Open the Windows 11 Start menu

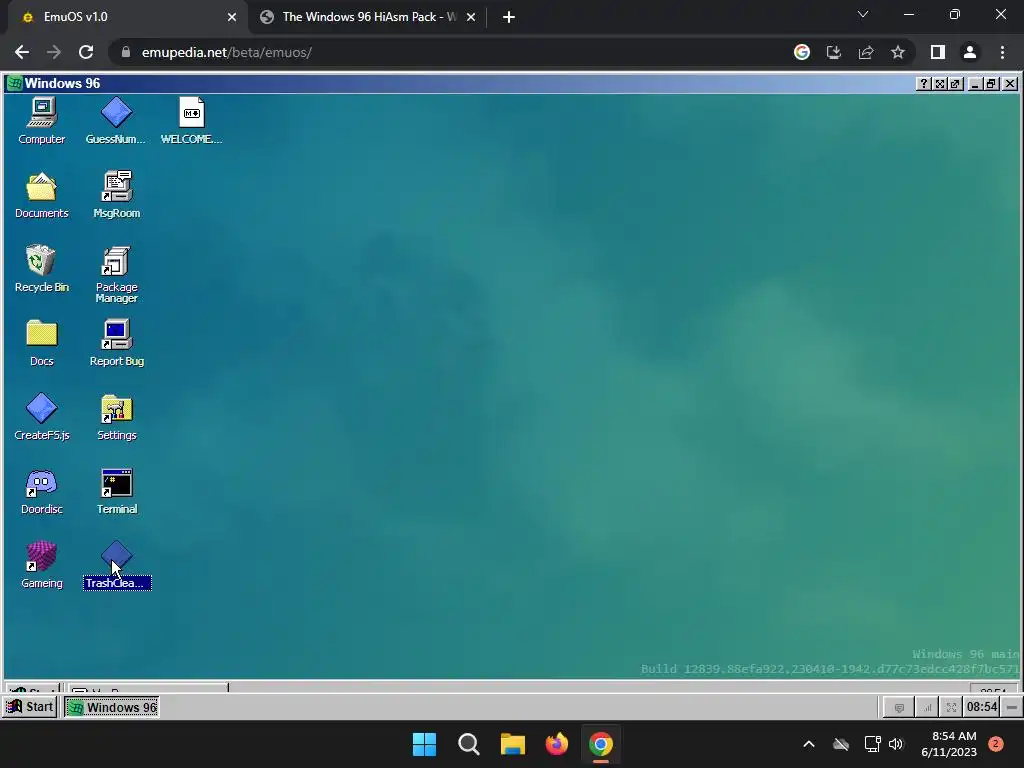424,744
